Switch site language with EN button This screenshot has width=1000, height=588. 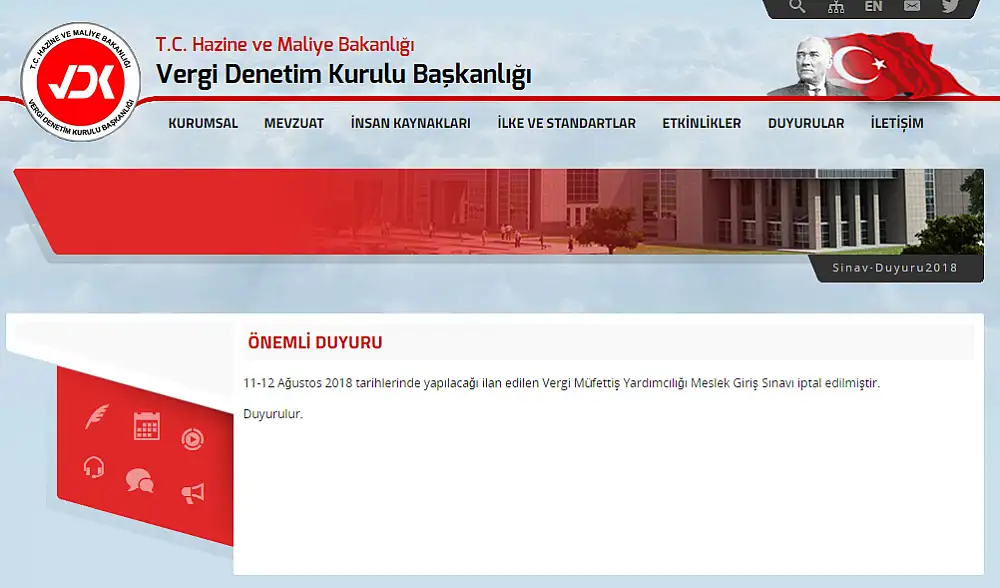pos(873,6)
